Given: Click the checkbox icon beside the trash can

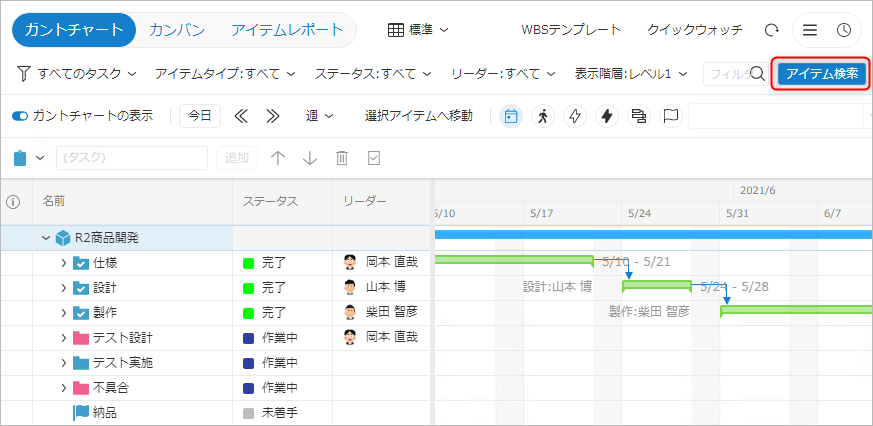Looking at the screenshot, I should pos(374,158).
